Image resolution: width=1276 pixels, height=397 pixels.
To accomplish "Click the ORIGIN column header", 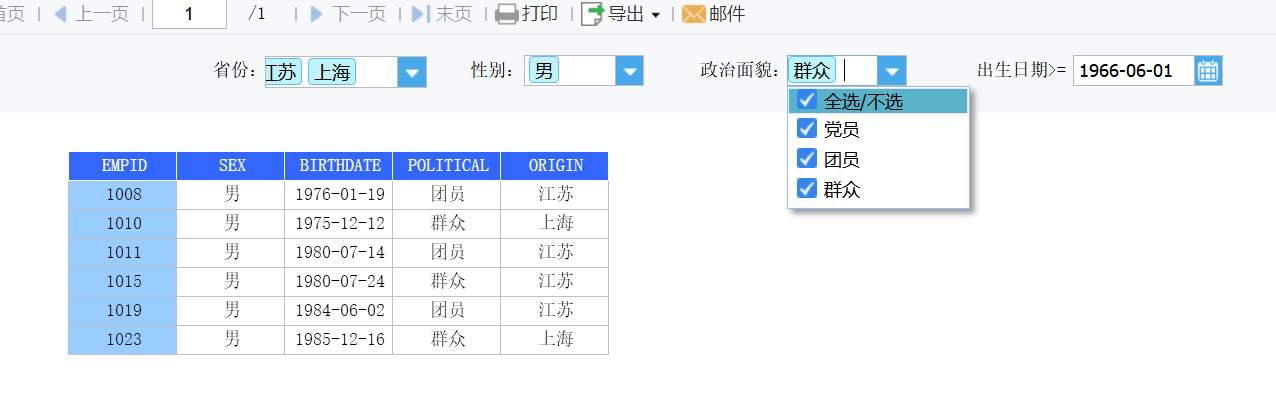I will pos(555,166).
